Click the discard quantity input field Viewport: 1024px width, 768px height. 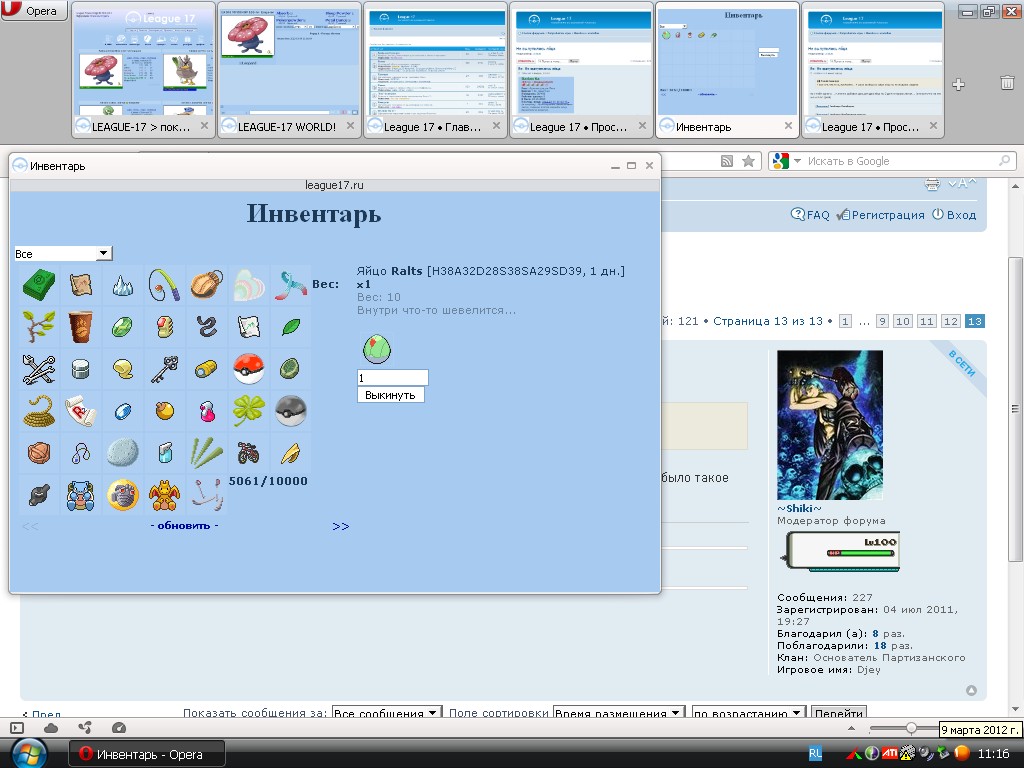pyautogui.click(x=392, y=377)
